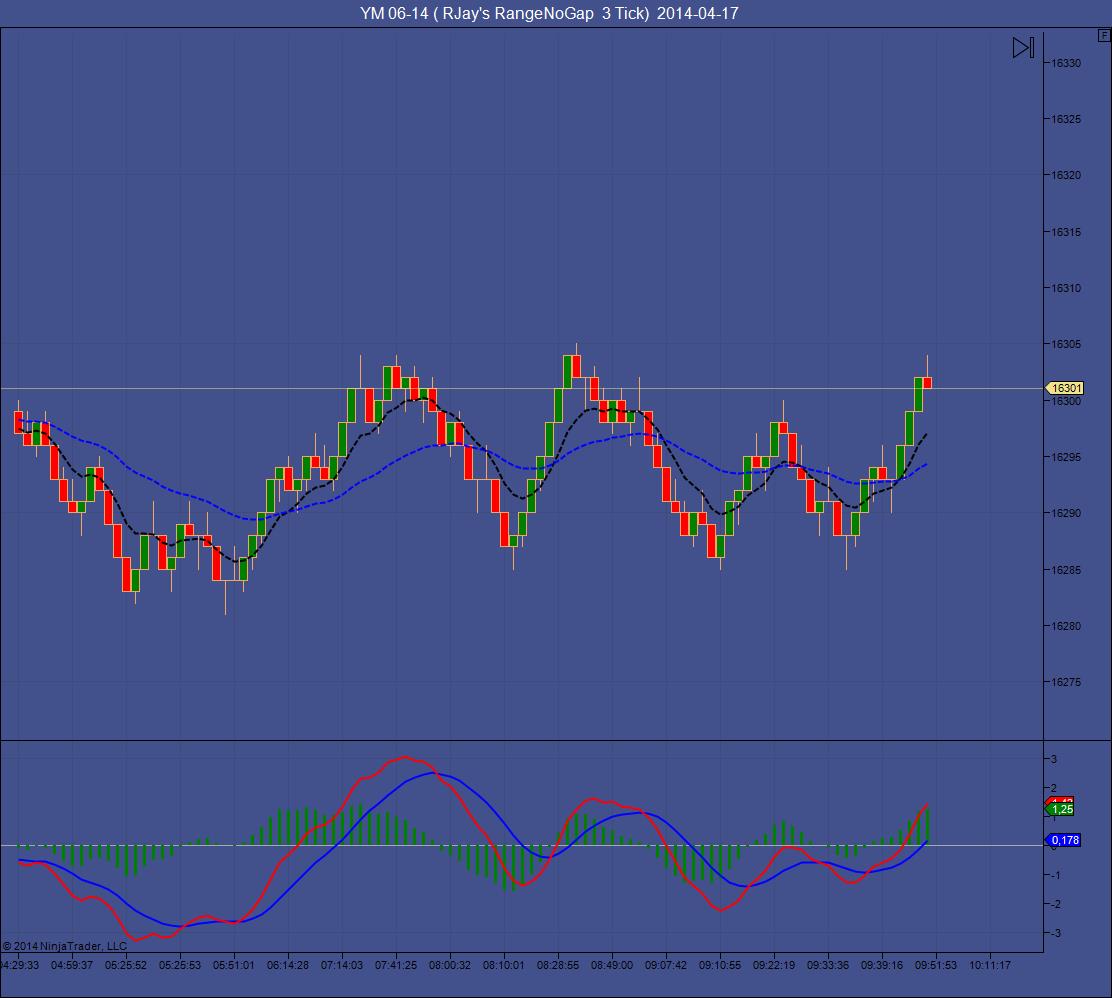Select the blue 0,178 indicator value marker
The image size is (1112, 998).
click(1063, 840)
